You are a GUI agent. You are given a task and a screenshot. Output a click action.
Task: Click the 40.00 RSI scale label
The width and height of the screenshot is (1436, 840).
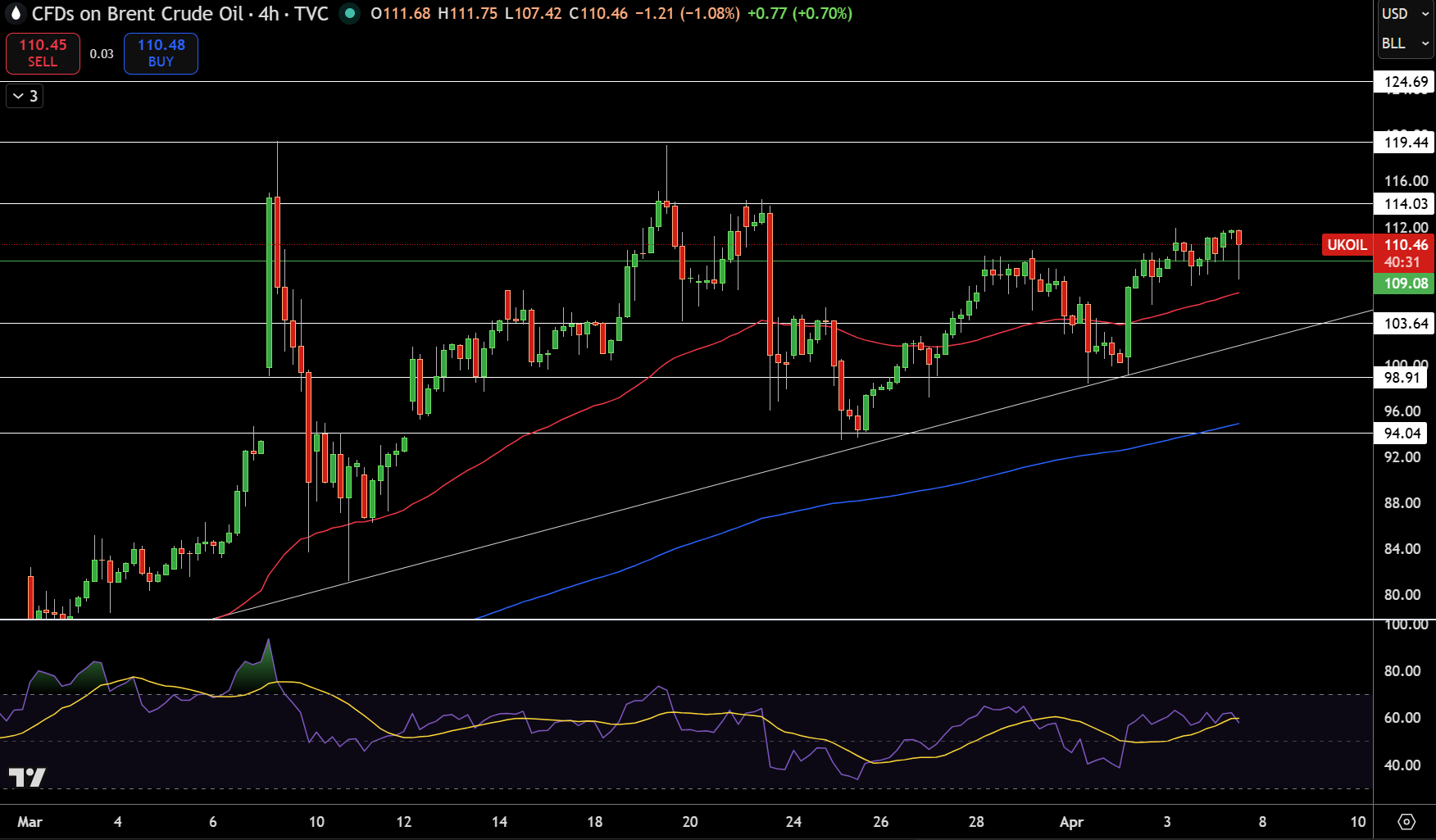[x=1402, y=765]
